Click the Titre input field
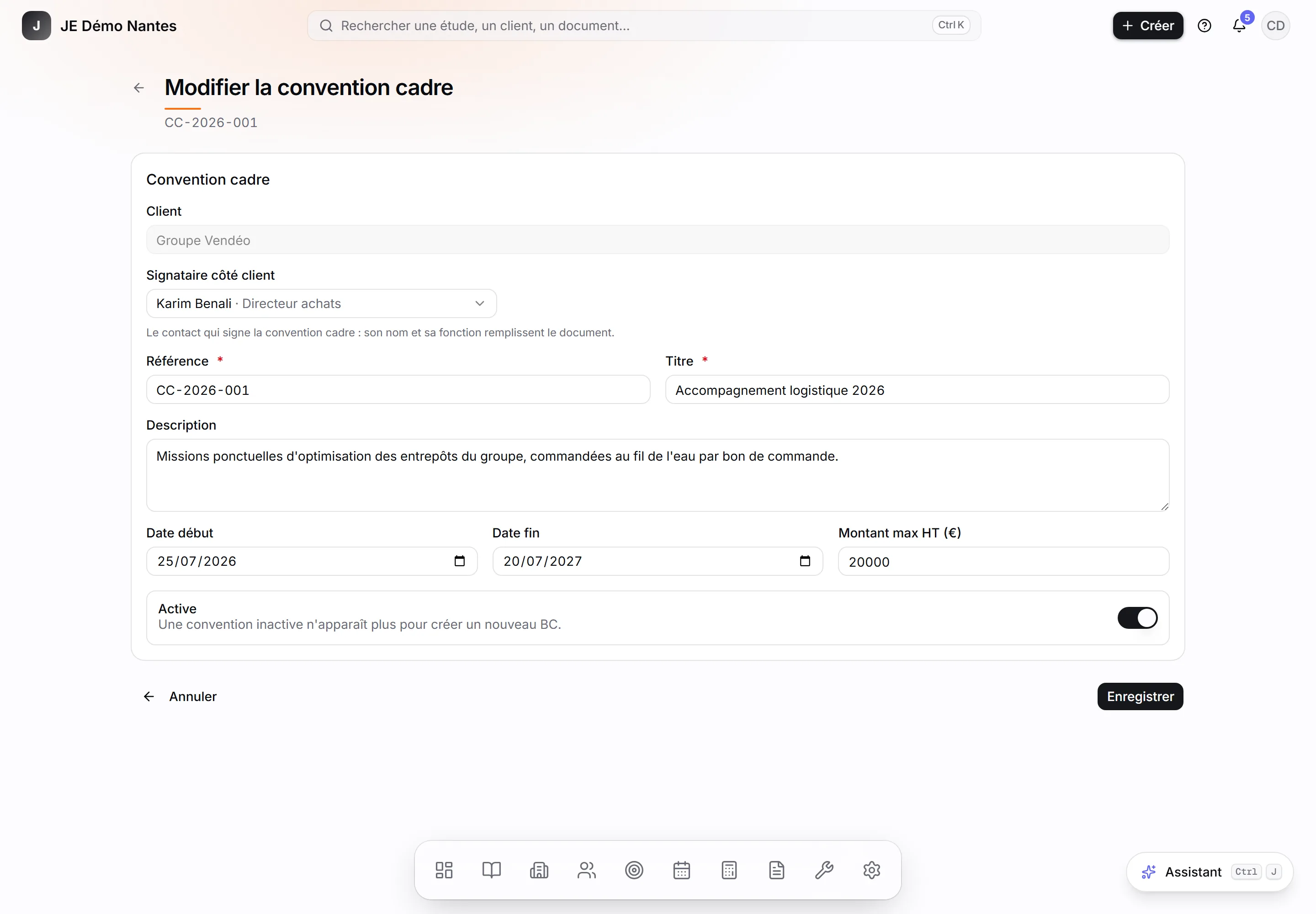The width and height of the screenshot is (1316, 914). (x=917, y=390)
